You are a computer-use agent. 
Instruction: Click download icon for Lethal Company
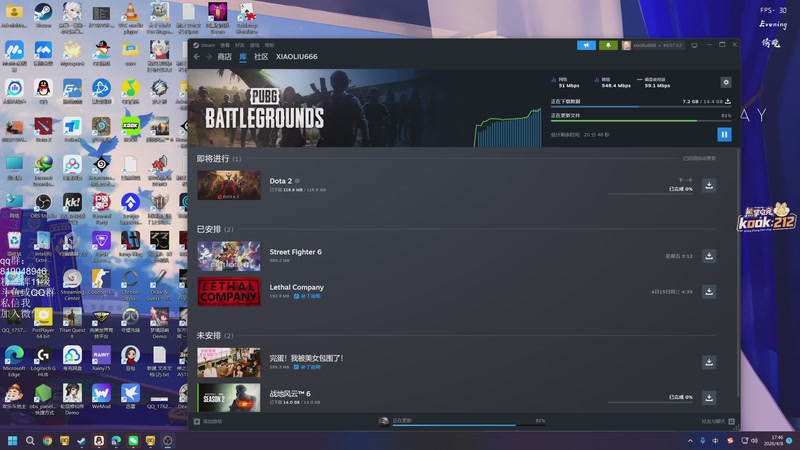(709, 292)
